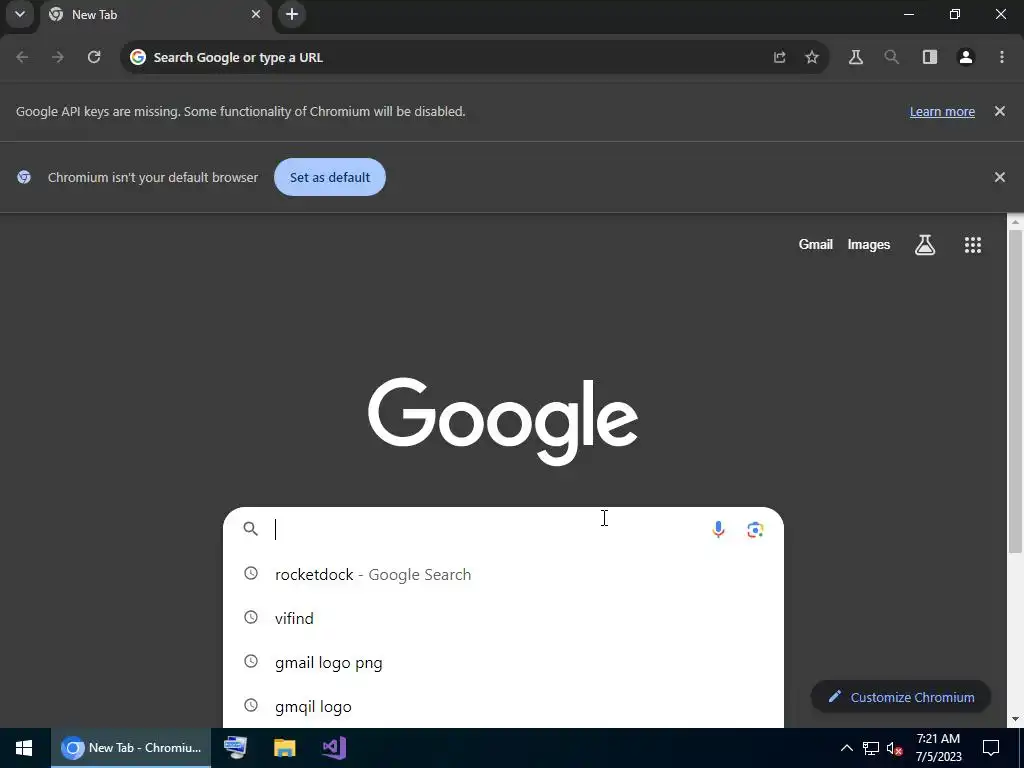The height and width of the screenshot is (768, 1024).
Task: Open the computer utility taskbar icon
Action: pos(236,748)
